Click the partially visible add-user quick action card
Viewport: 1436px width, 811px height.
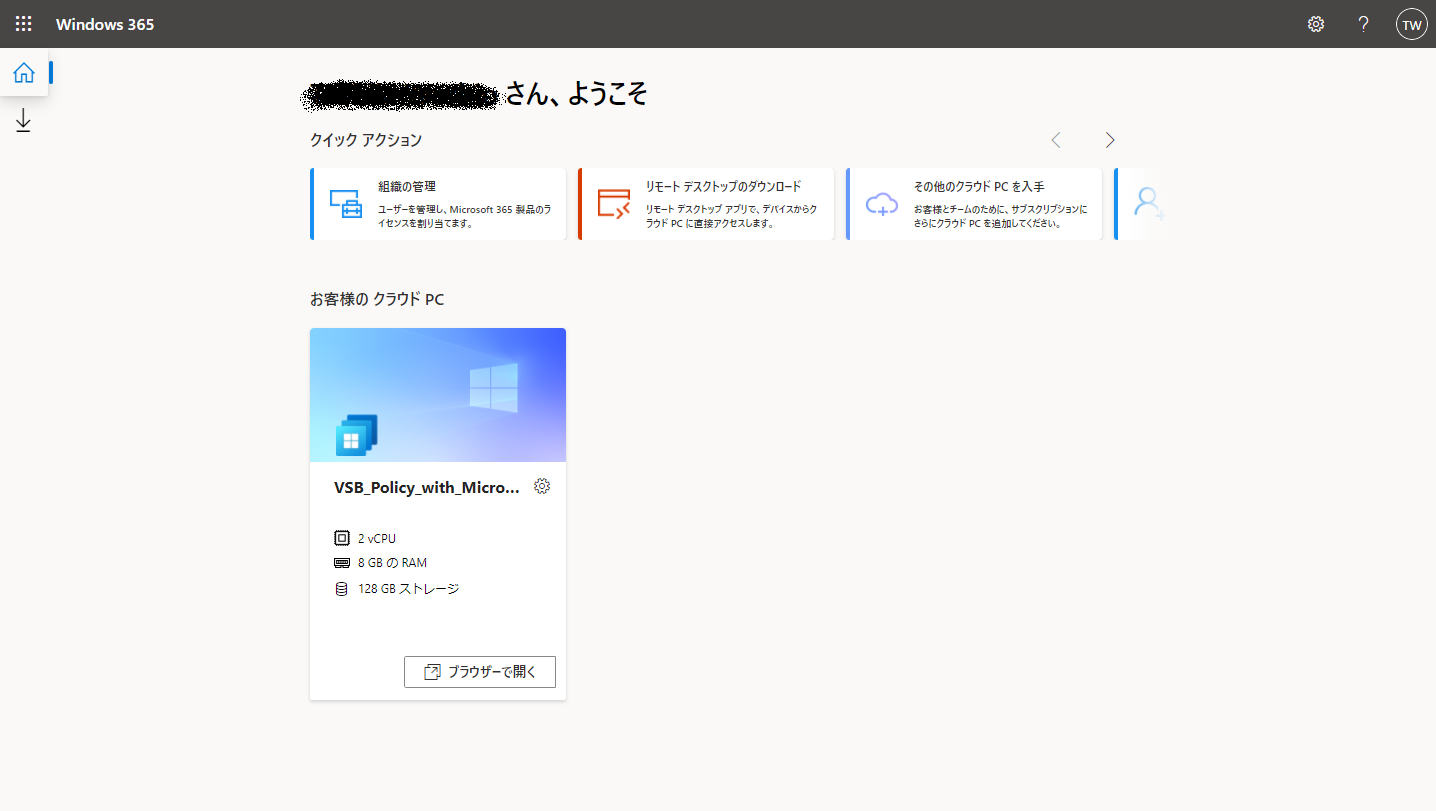(1140, 204)
